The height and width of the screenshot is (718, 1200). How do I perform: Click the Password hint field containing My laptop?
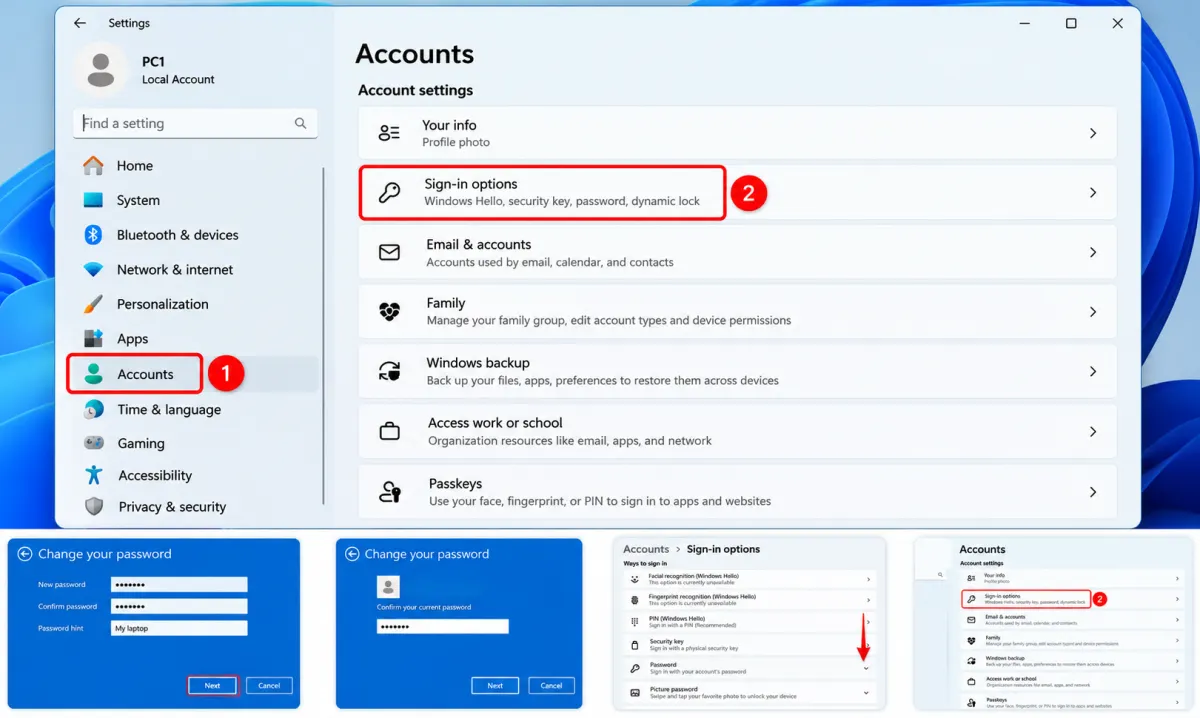point(179,628)
